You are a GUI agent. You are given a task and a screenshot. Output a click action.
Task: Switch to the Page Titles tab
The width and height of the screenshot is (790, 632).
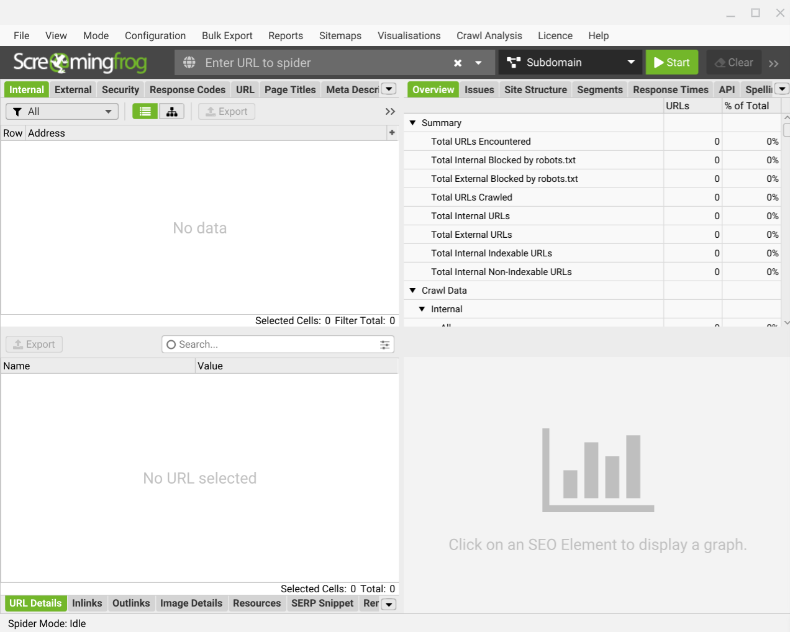click(x=290, y=90)
